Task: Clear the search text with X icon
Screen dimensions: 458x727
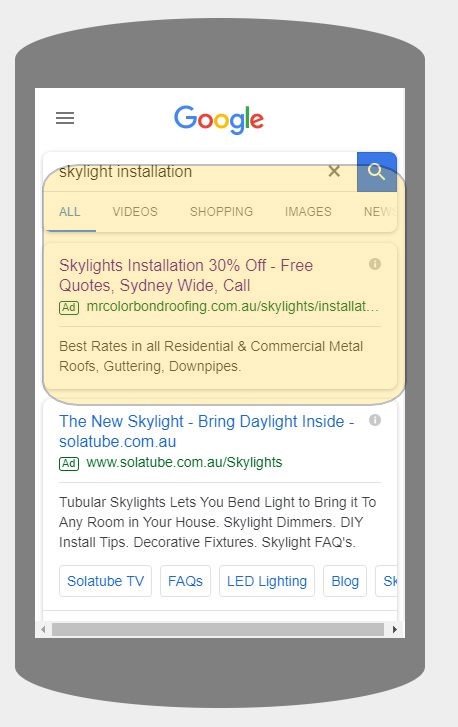Action: (334, 171)
